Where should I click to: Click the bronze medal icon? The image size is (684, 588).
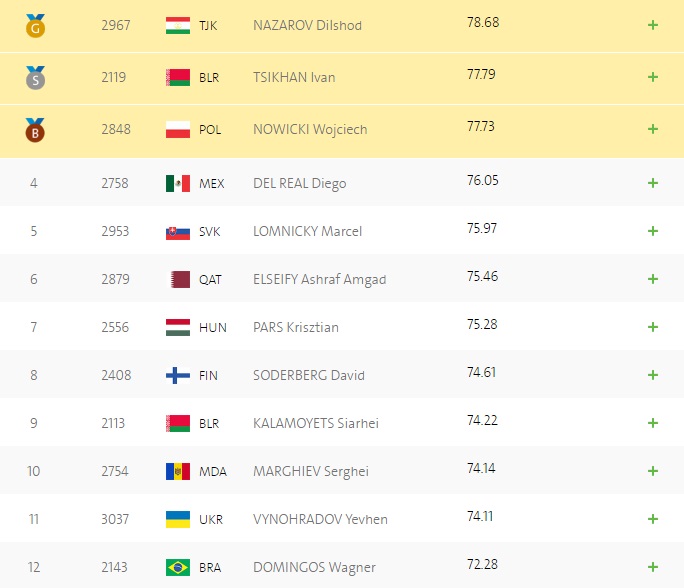click(x=35, y=129)
